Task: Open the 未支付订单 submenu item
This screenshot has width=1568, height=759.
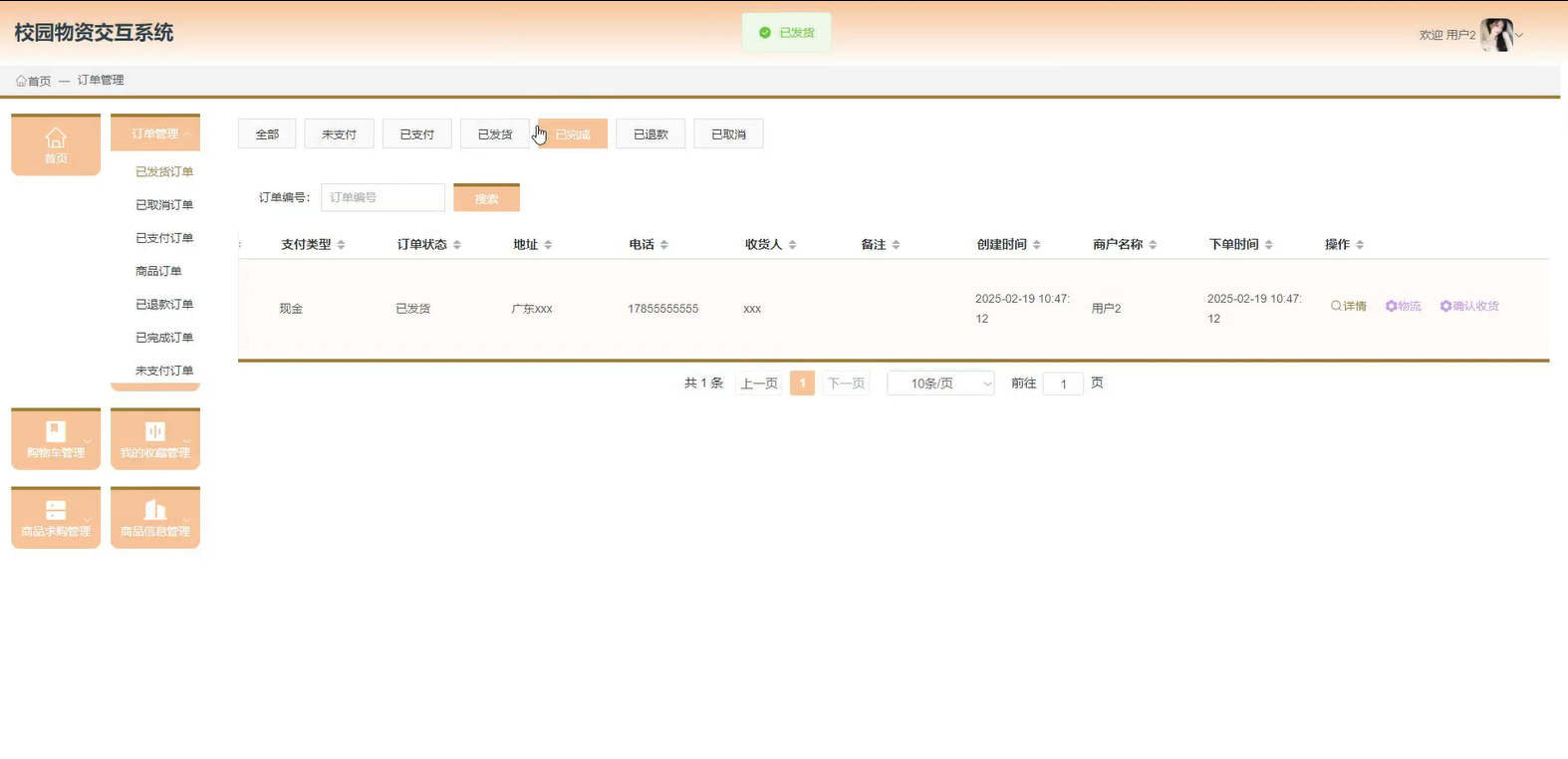Action: [x=164, y=371]
